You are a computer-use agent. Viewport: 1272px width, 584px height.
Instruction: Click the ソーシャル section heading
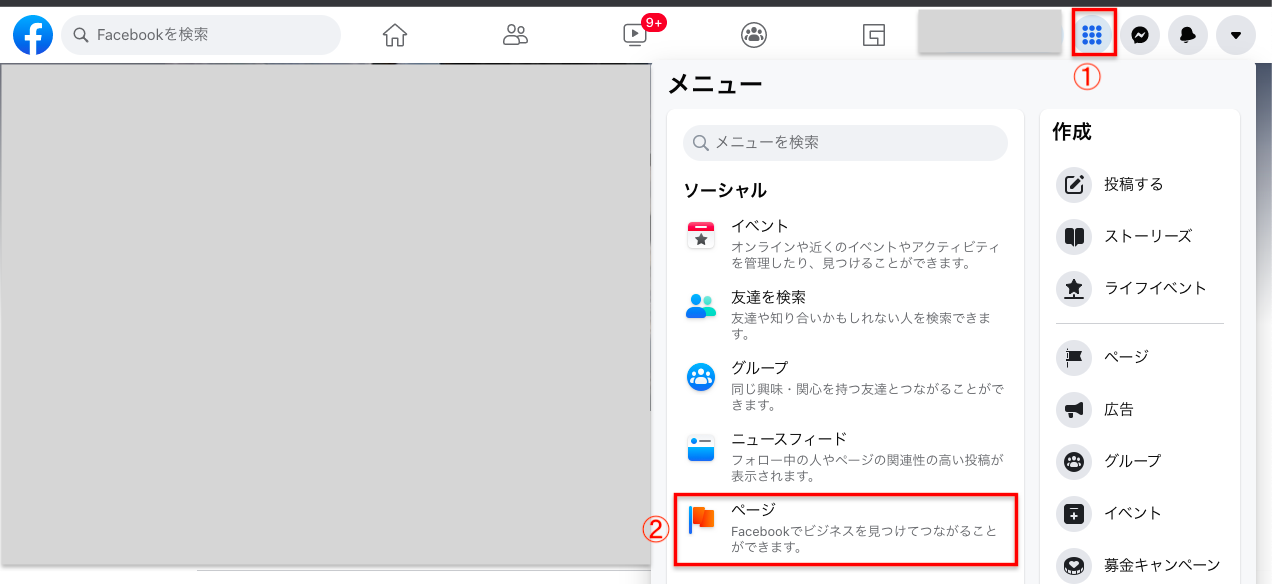point(725,190)
